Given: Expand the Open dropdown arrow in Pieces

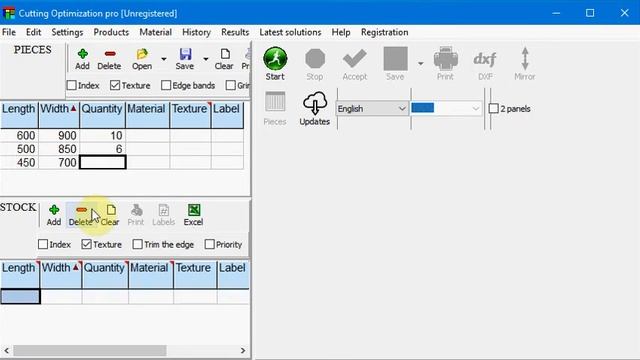Looking at the screenshot, I should (x=164, y=59).
